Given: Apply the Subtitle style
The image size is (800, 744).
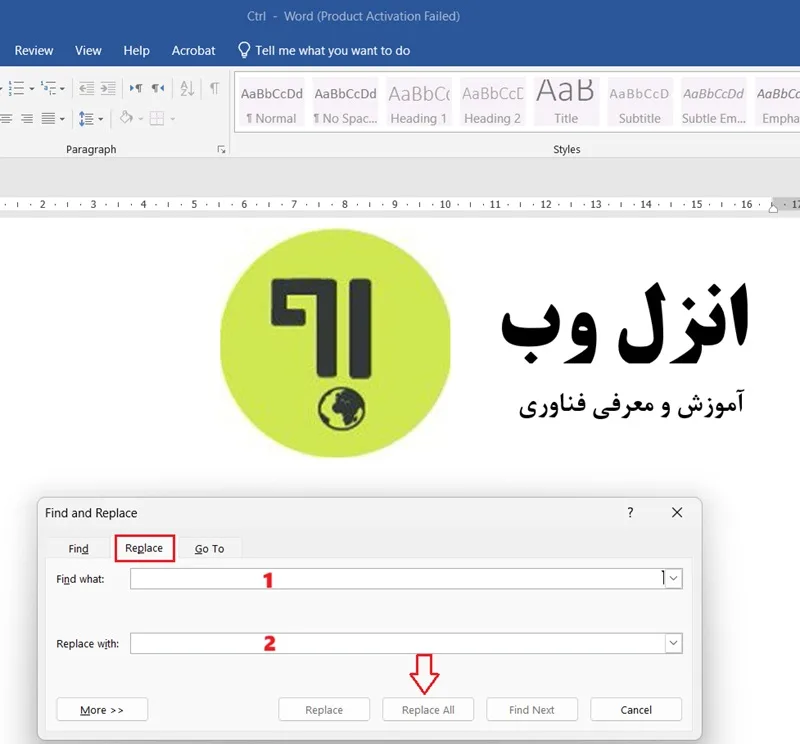Looking at the screenshot, I should 639,103.
